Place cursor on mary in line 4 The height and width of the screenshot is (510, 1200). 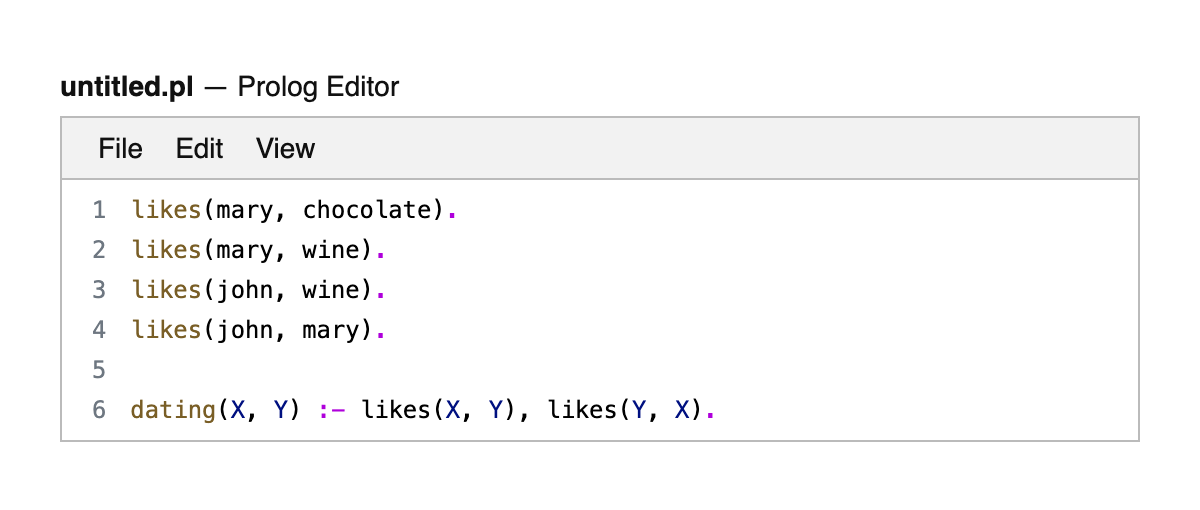[x=332, y=330]
